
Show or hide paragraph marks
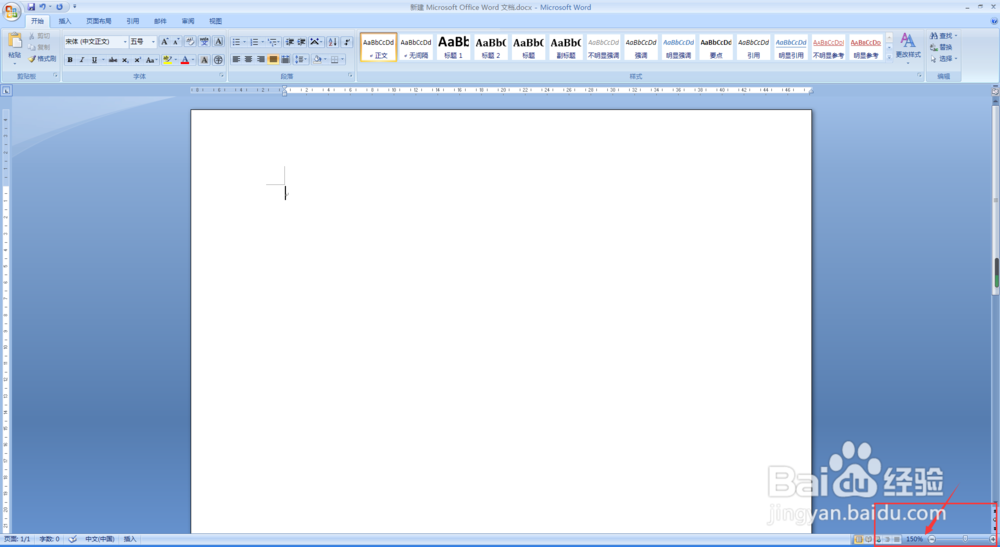click(347, 42)
